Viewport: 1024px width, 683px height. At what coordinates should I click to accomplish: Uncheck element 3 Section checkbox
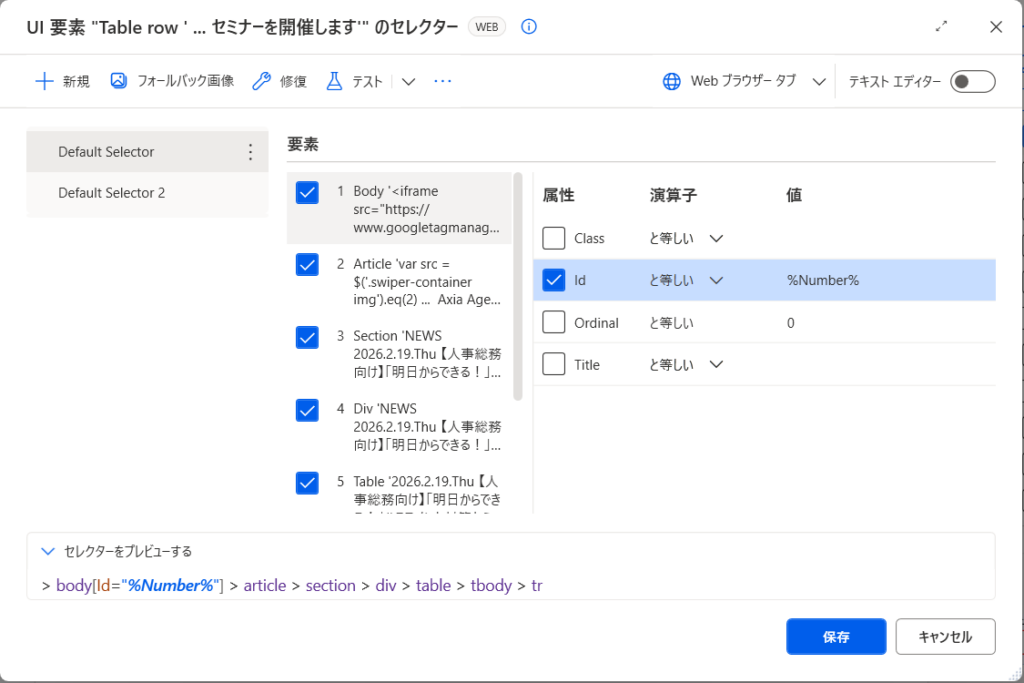click(307, 337)
